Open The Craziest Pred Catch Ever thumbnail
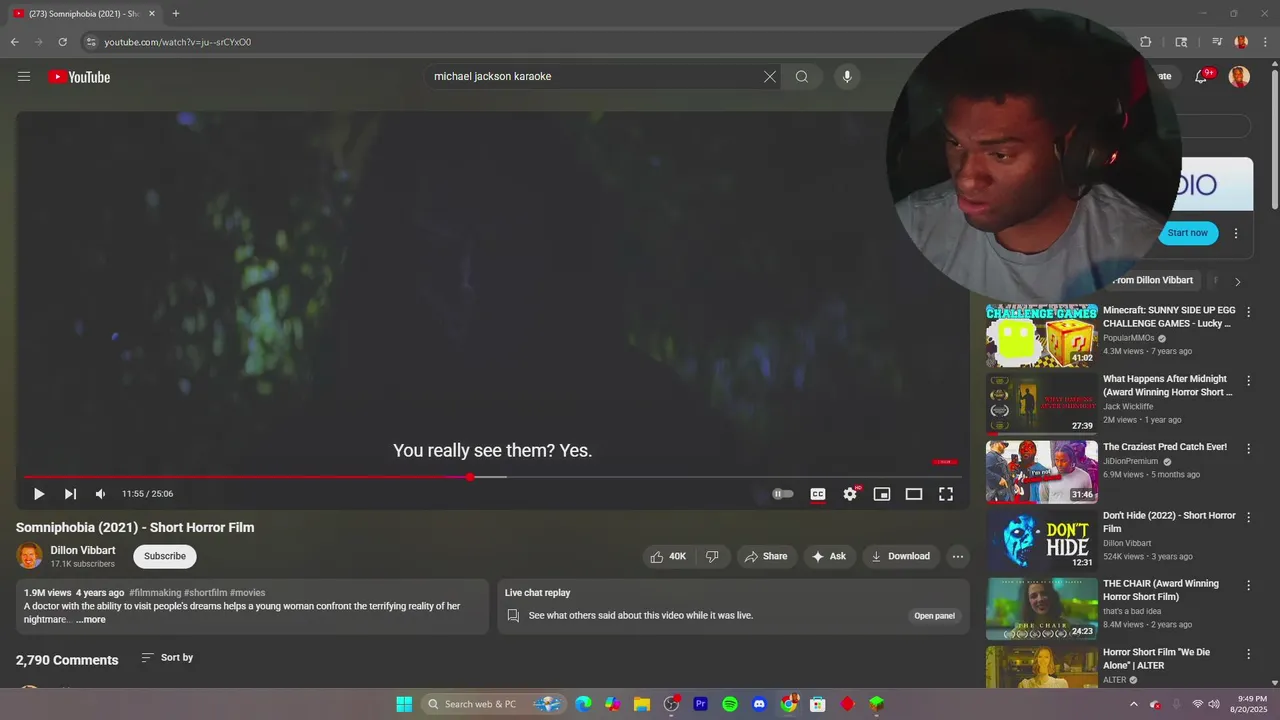 coord(1042,472)
